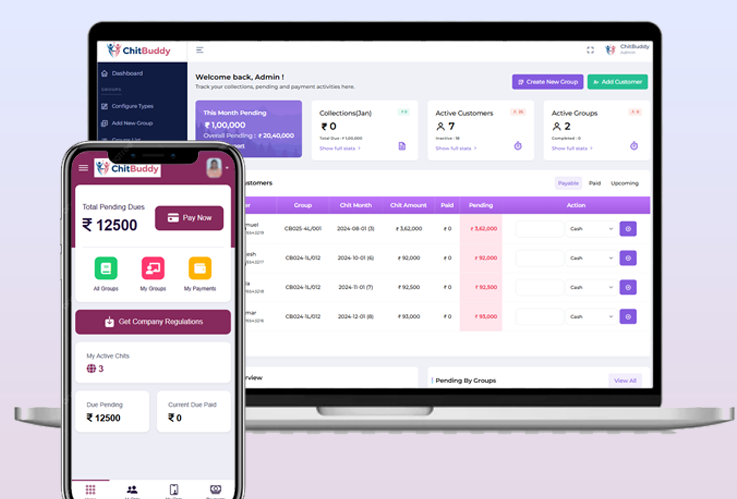
Task: Tap Due Pending ₹12500 card on phone
Action: coord(112,411)
